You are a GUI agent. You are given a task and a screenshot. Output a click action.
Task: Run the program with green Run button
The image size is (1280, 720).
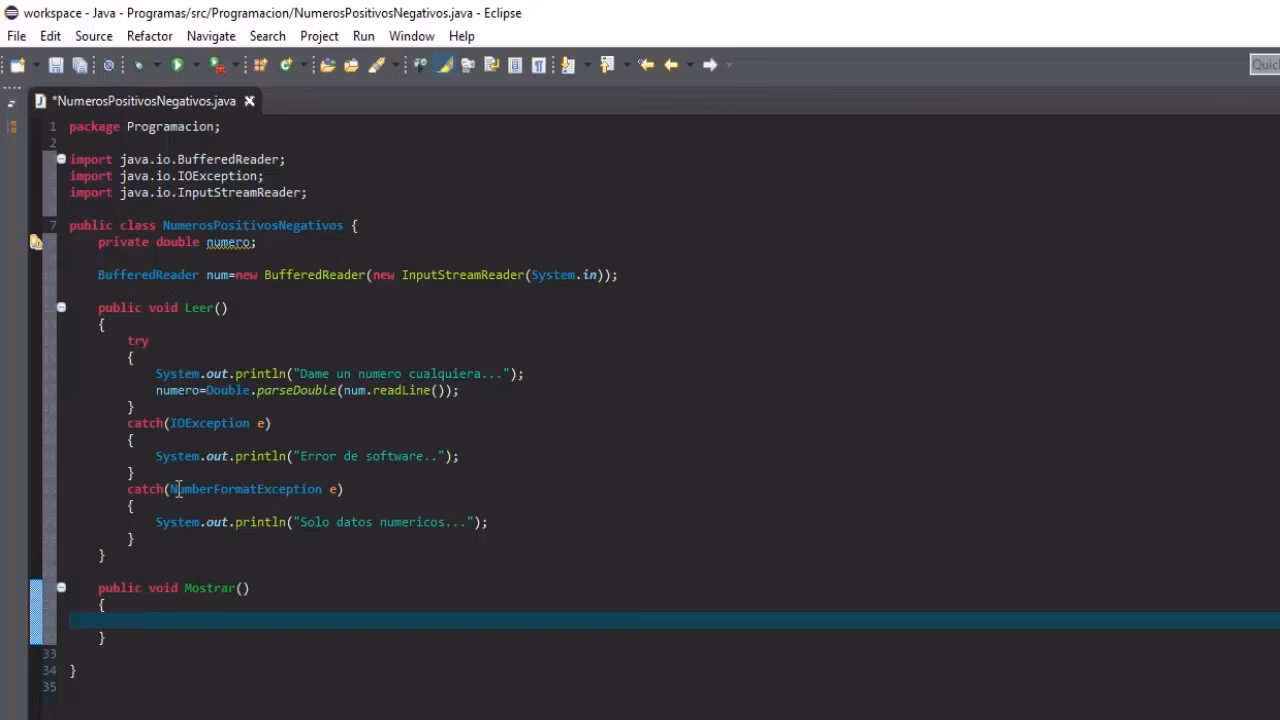(x=177, y=65)
